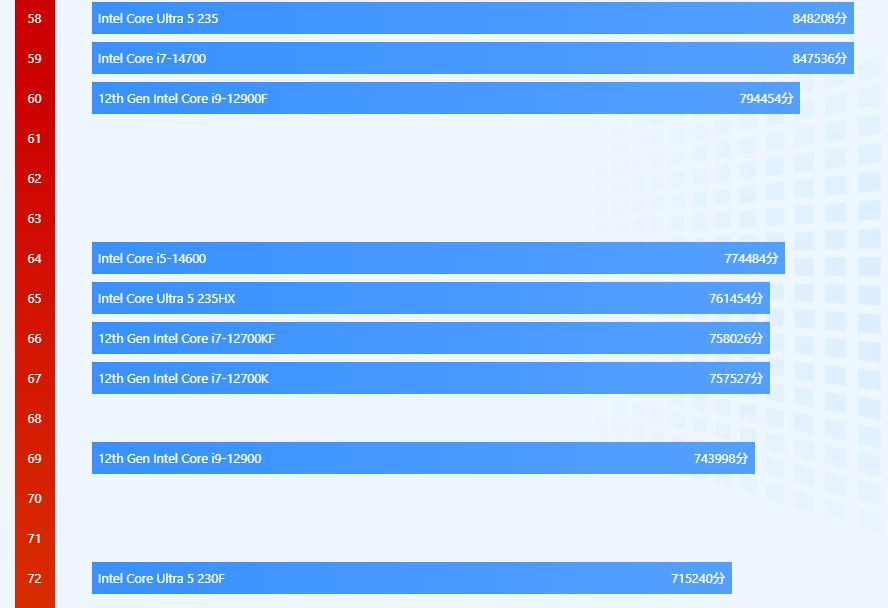Click rank number 64
888x608 pixels.
[35, 259]
